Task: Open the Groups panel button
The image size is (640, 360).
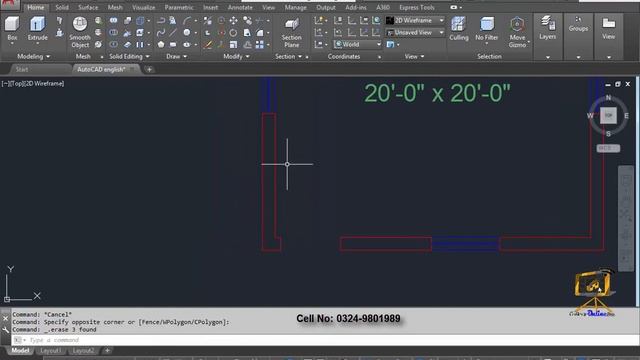Action: click(578, 24)
